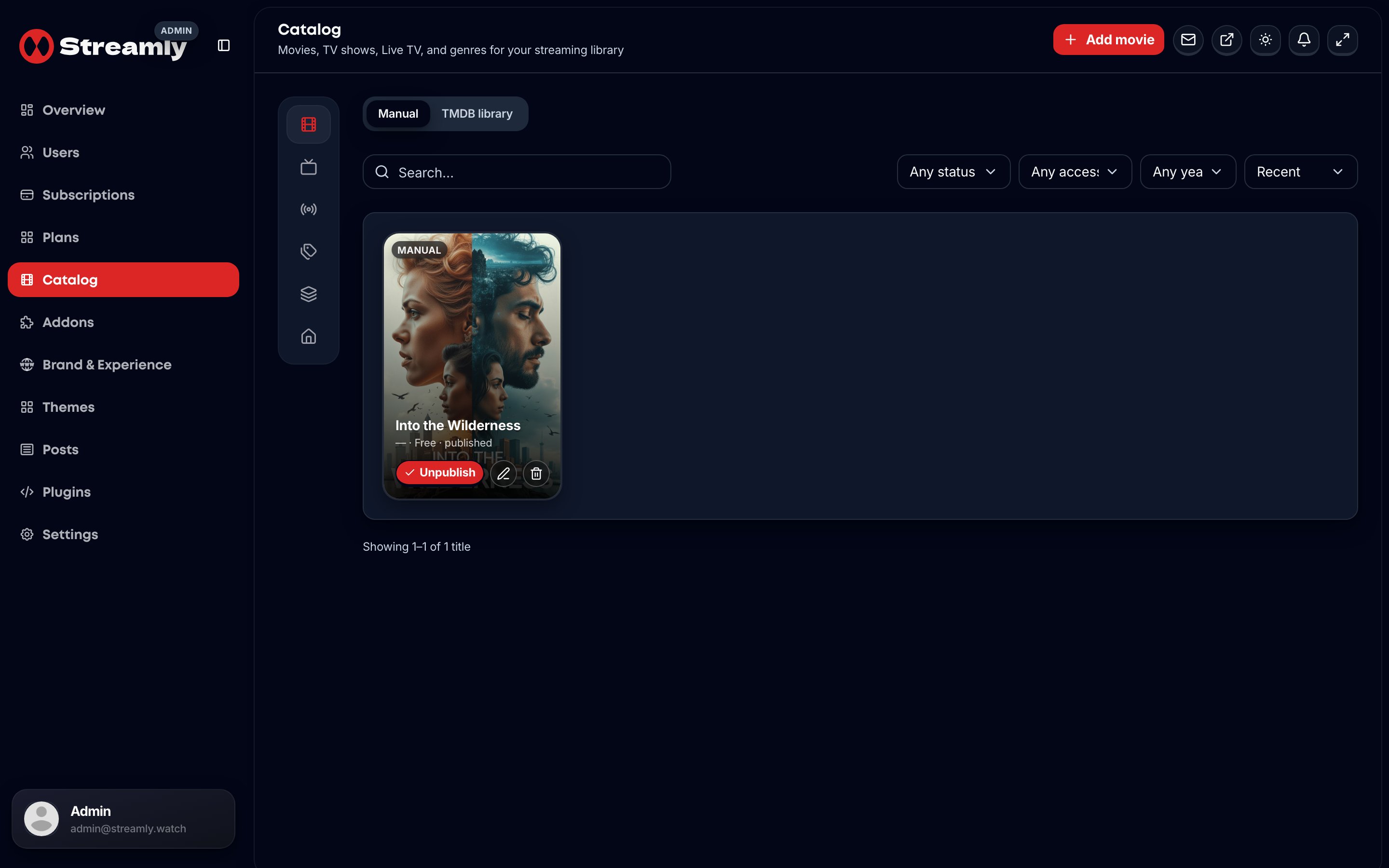This screenshot has width=1389, height=868.
Task: Open Settings in sidebar
Action: [x=123, y=534]
